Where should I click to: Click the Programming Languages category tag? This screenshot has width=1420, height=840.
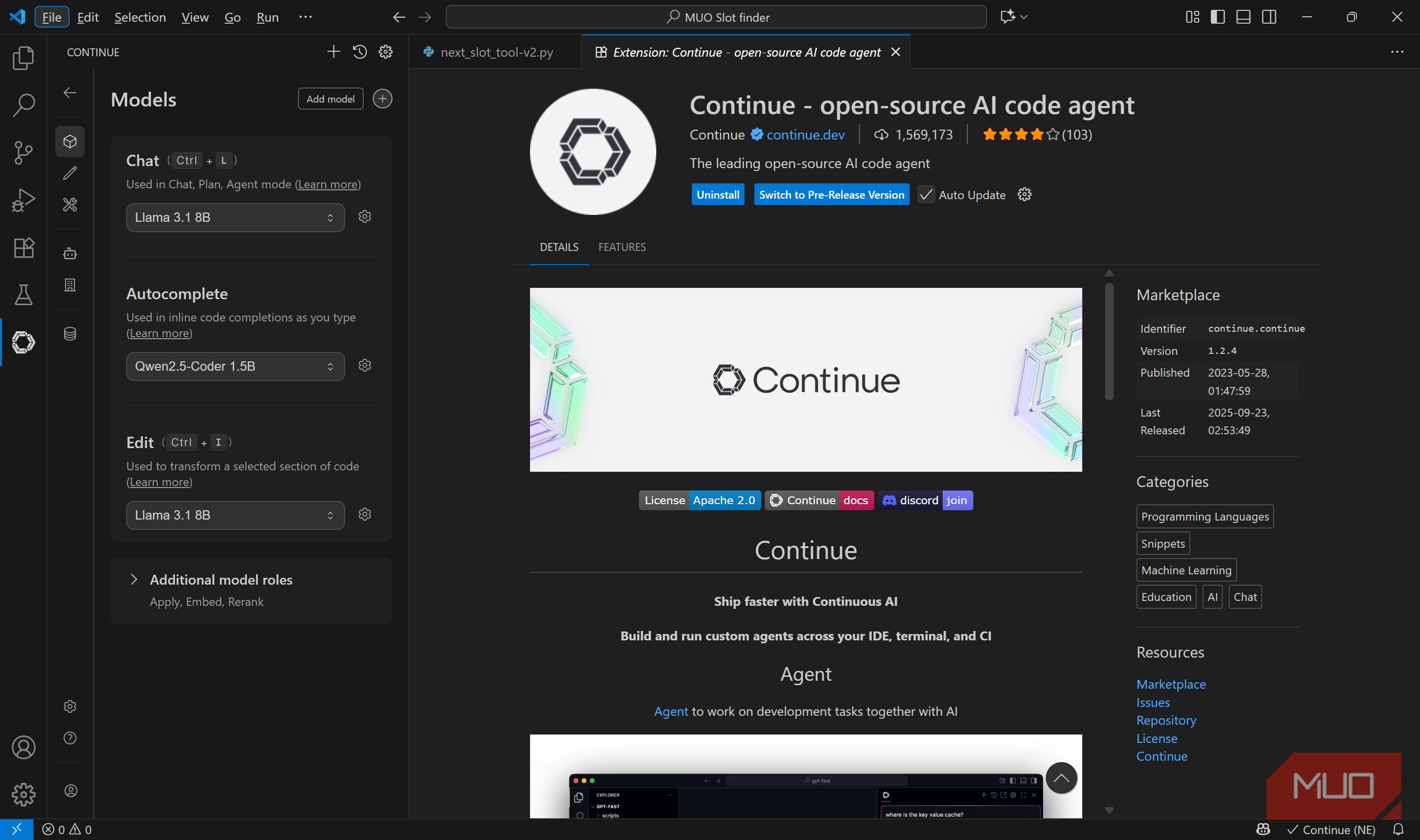[1205, 516]
